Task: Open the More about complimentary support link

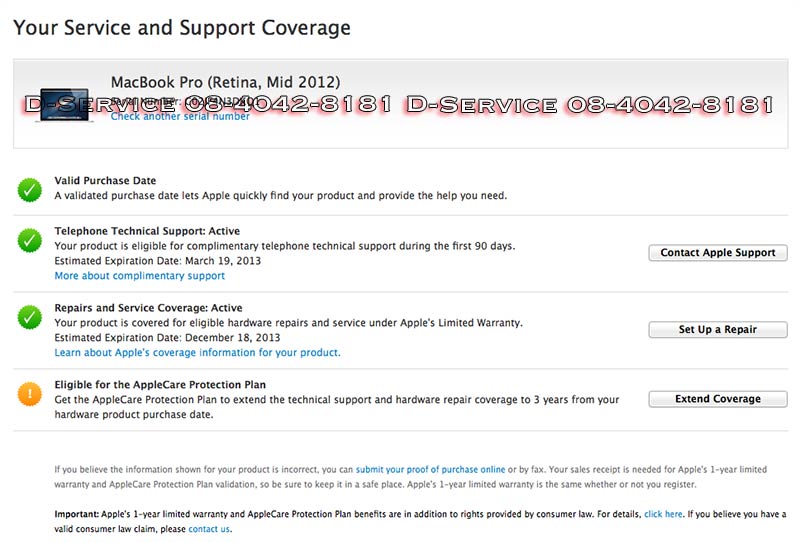Action: [139, 276]
